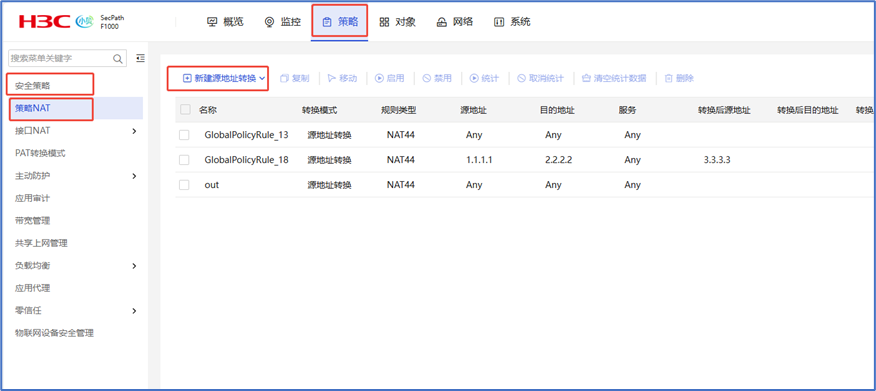The height and width of the screenshot is (391, 876).
Task: Open 带宽管理 sidebar entry
Action: click(32, 221)
